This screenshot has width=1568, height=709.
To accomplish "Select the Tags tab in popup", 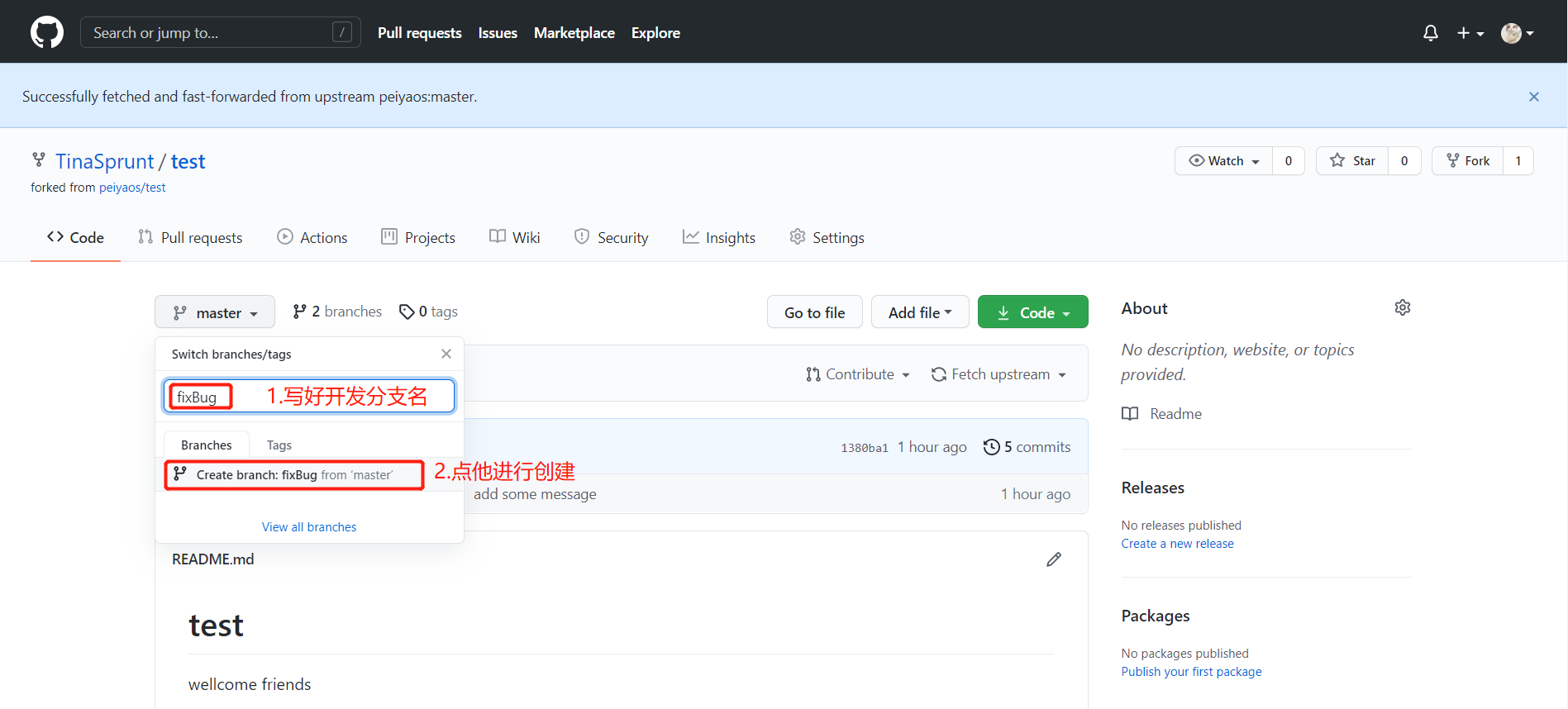I will [279, 445].
